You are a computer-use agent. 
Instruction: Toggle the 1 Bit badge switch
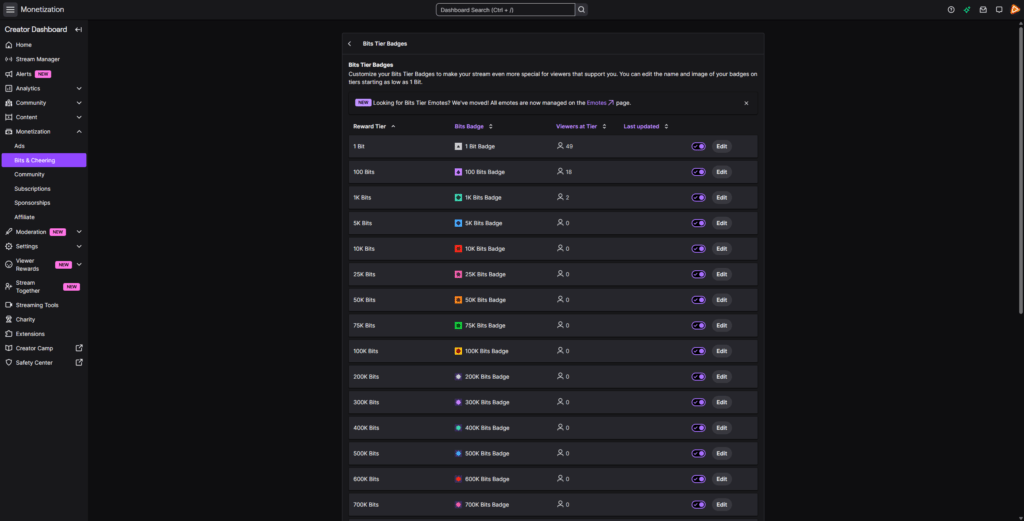[699, 146]
